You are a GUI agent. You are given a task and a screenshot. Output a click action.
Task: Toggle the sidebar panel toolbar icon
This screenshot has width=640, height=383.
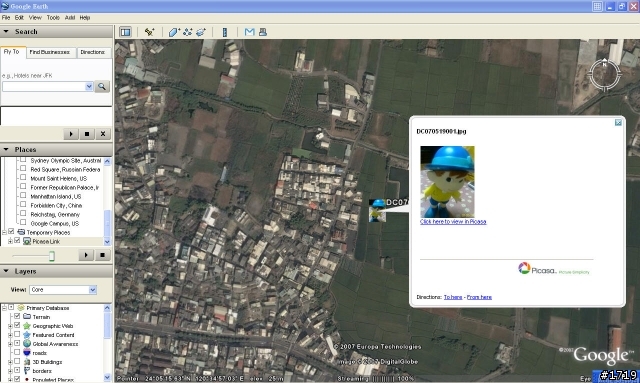click(126, 32)
